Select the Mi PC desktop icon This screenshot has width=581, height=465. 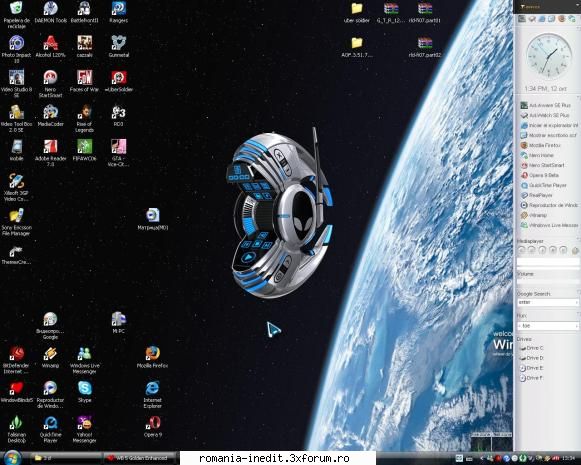[x=119, y=322]
